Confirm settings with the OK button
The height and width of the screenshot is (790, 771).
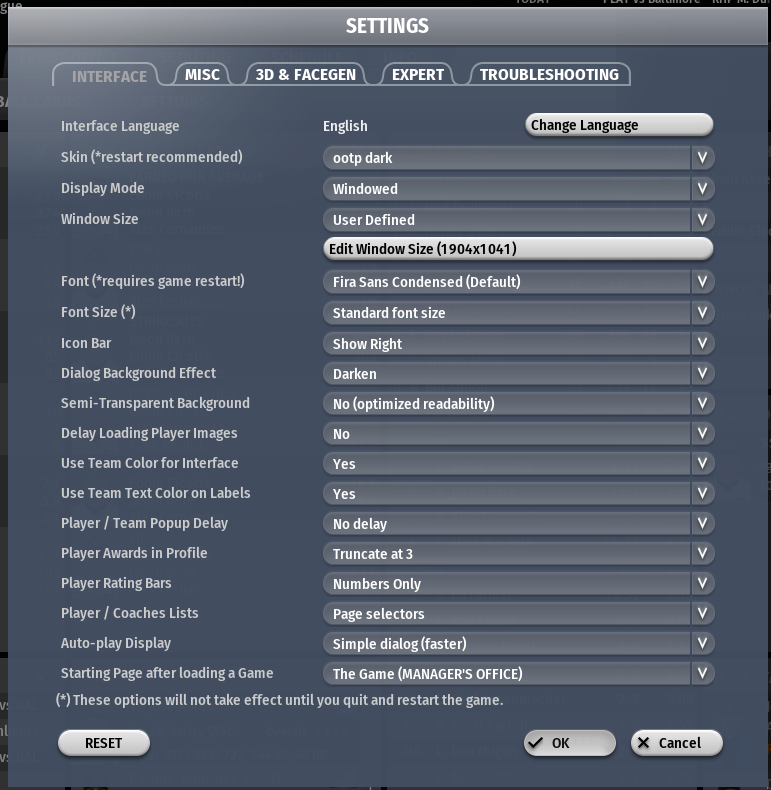click(x=569, y=743)
